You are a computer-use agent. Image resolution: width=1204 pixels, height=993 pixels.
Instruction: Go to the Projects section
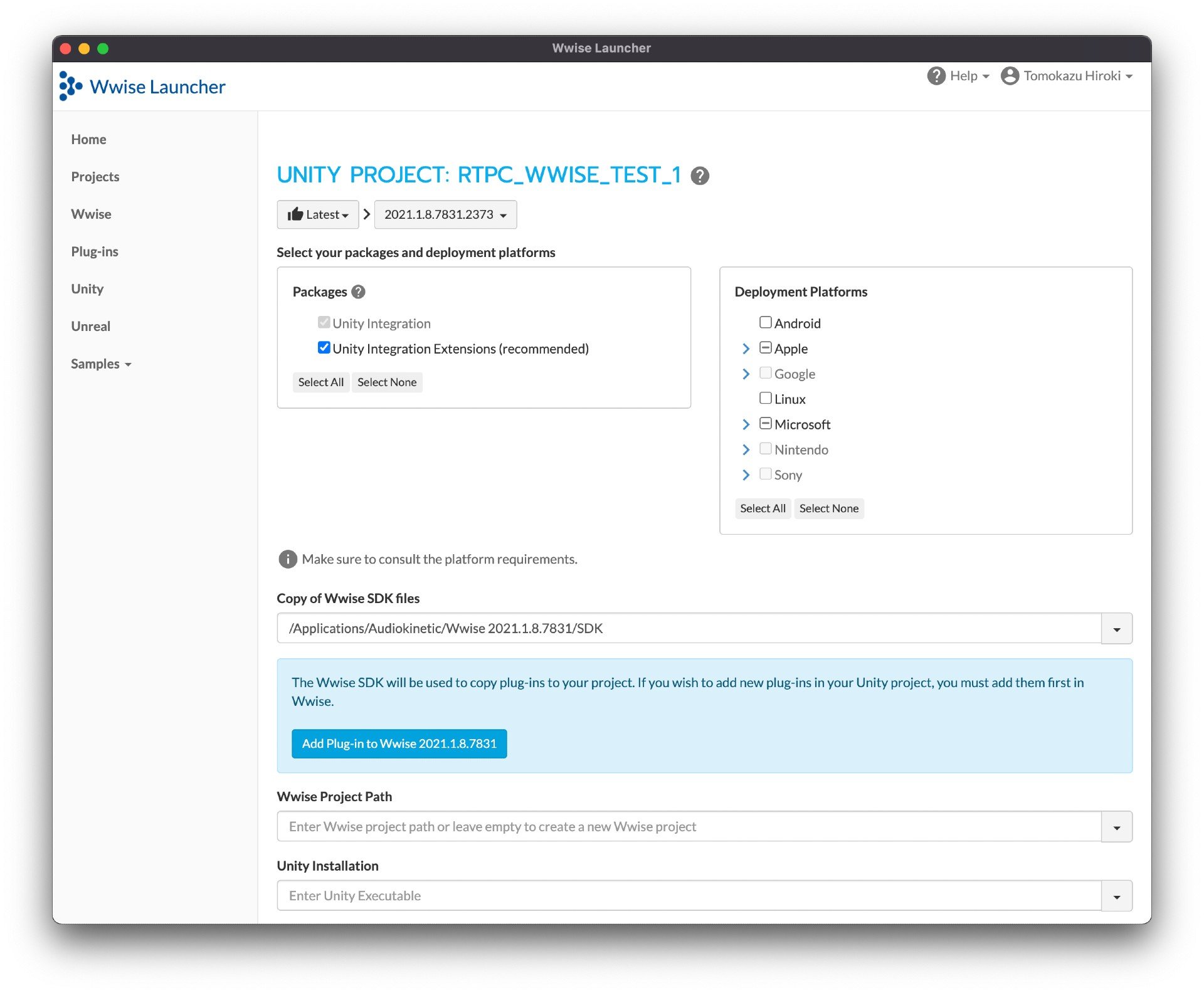click(x=95, y=176)
